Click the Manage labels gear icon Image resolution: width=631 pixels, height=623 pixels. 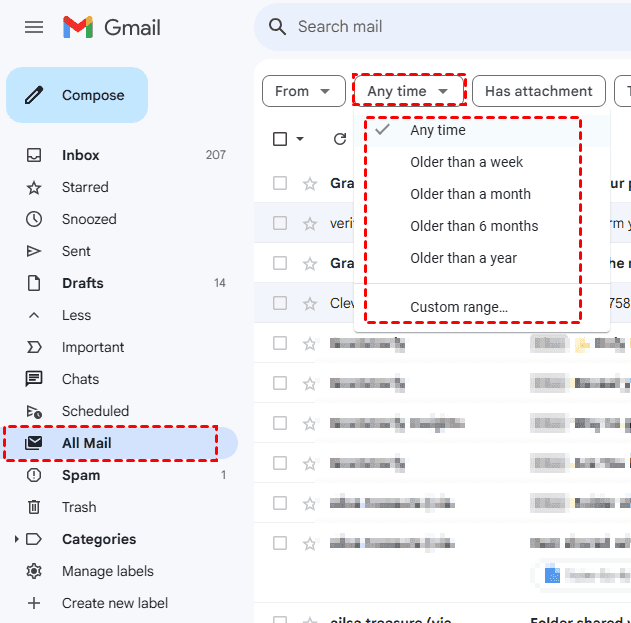[x=34, y=571]
